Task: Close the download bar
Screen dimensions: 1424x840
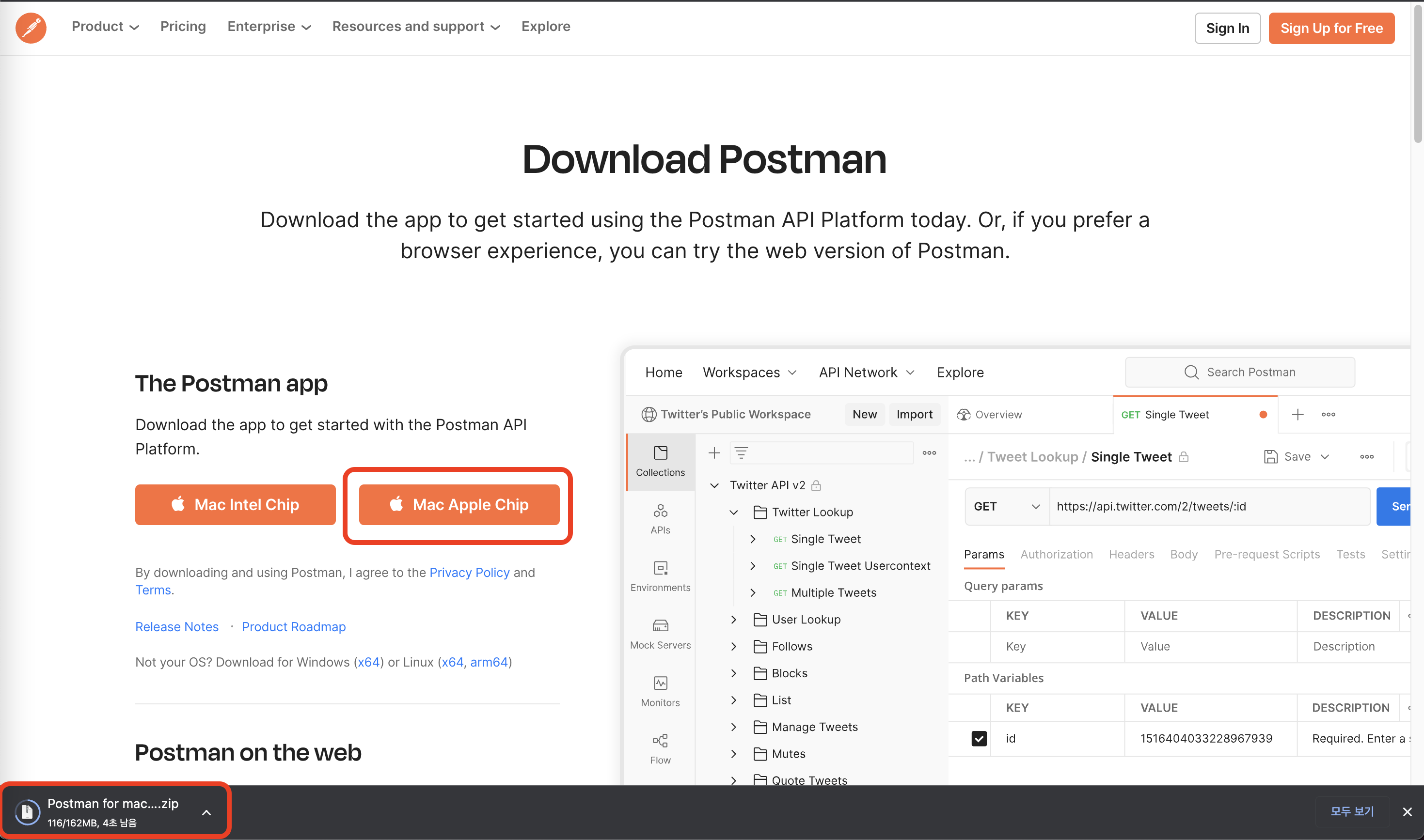Action: (1407, 812)
